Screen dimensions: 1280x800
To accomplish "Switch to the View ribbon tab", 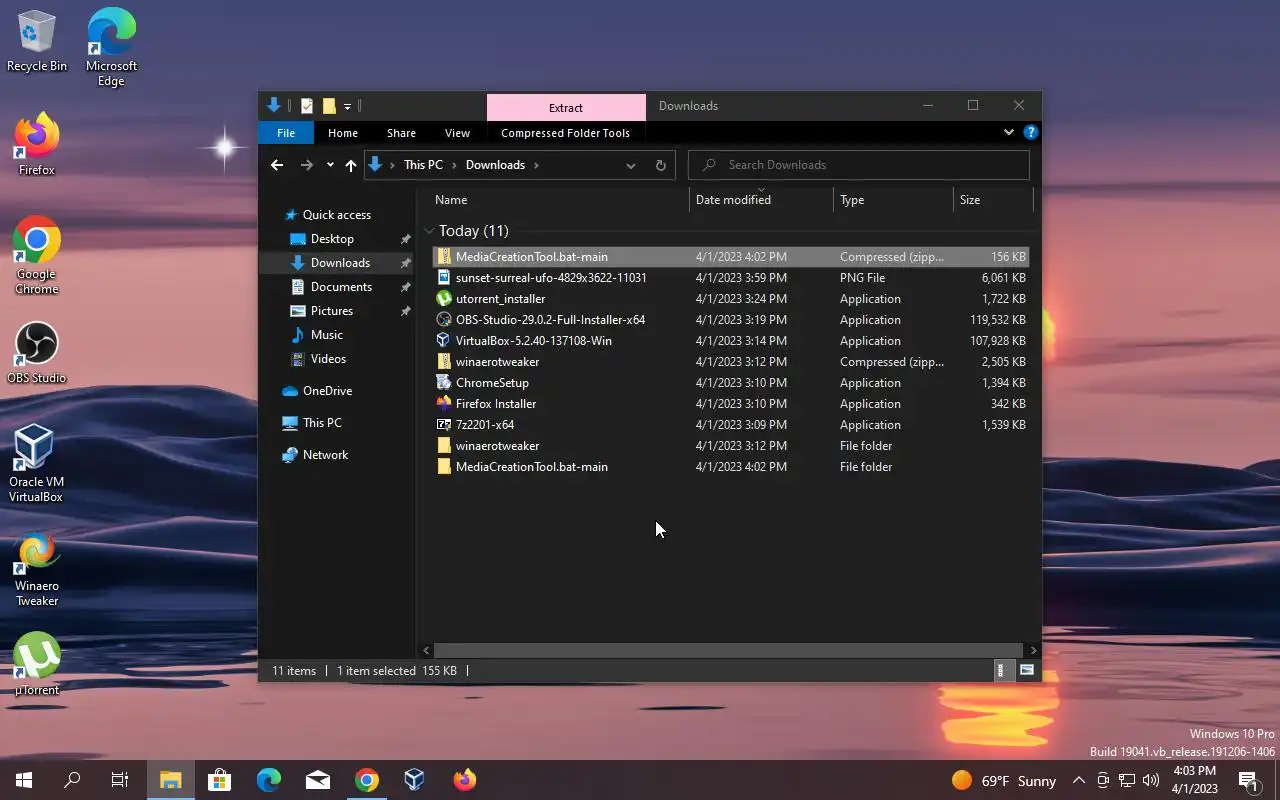I will pos(457,133).
